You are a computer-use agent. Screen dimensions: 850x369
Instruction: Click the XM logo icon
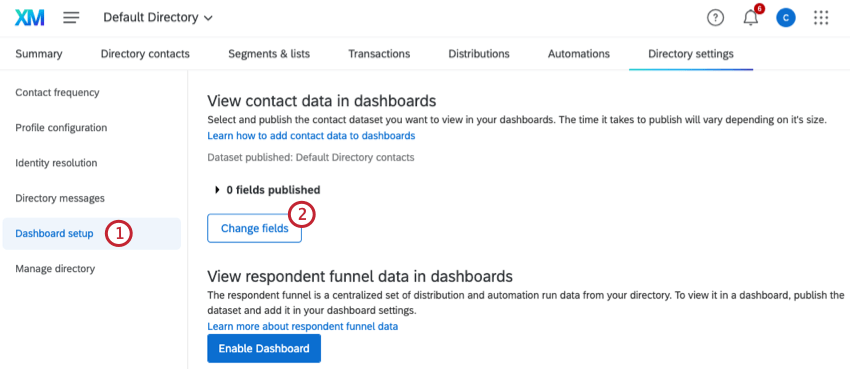30,18
